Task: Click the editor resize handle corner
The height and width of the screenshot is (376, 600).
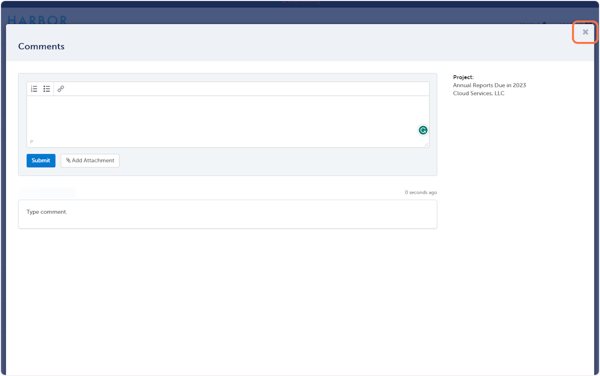Action: click(x=426, y=144)
